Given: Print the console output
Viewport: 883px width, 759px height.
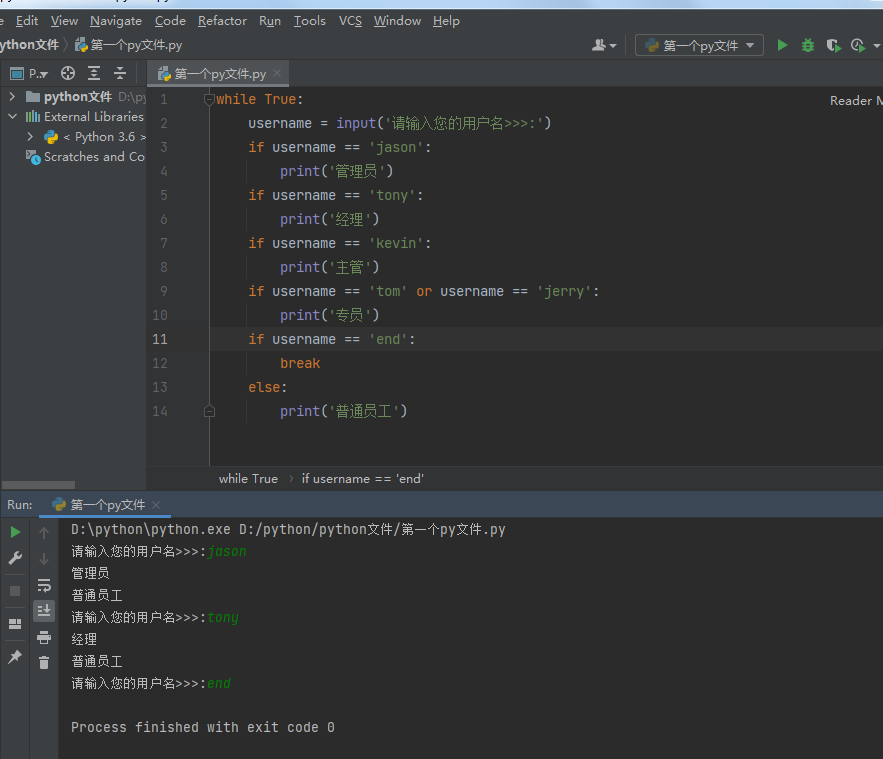Looking at the screenshot, I should [x=44, y=637].
